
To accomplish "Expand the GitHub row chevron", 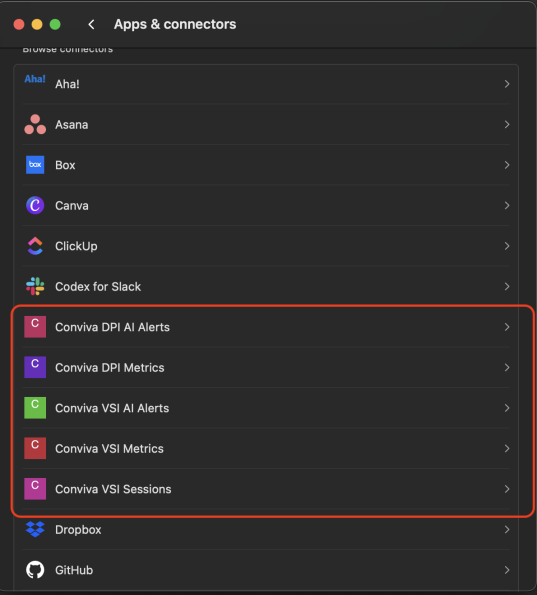I will tap(507, 570).
